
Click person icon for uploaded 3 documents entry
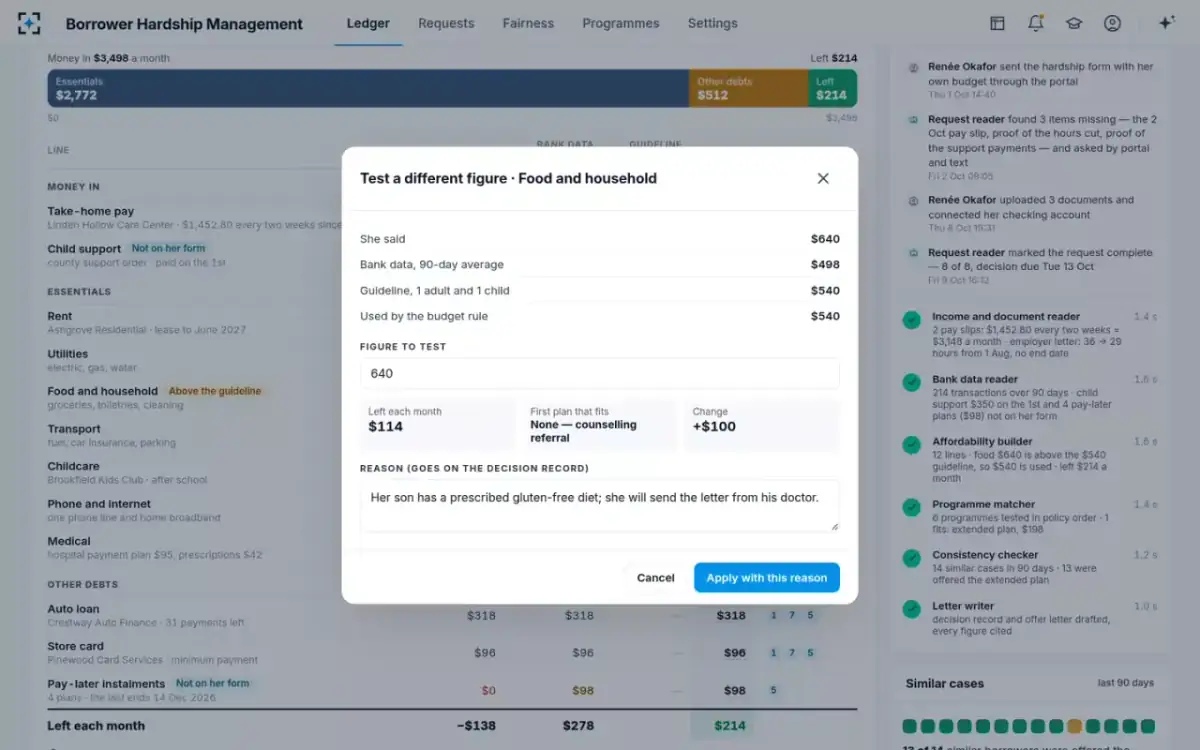pyautogui.click(x=913, y=200)
